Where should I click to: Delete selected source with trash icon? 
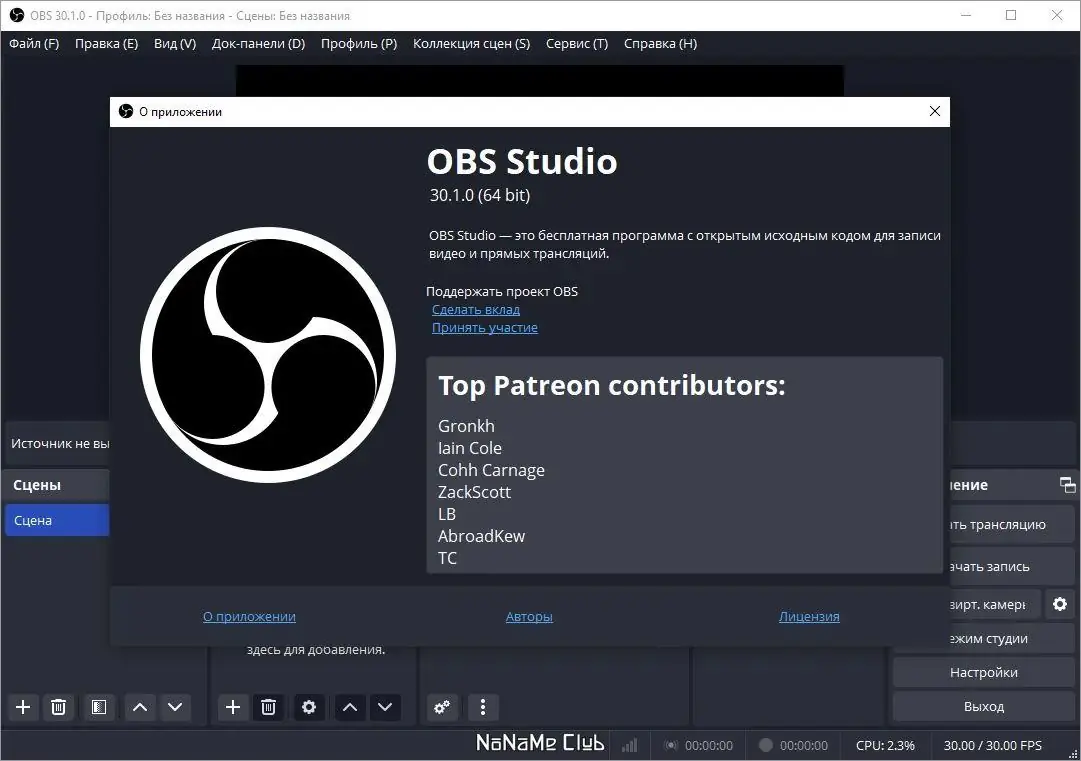click(x=268, y=707)
